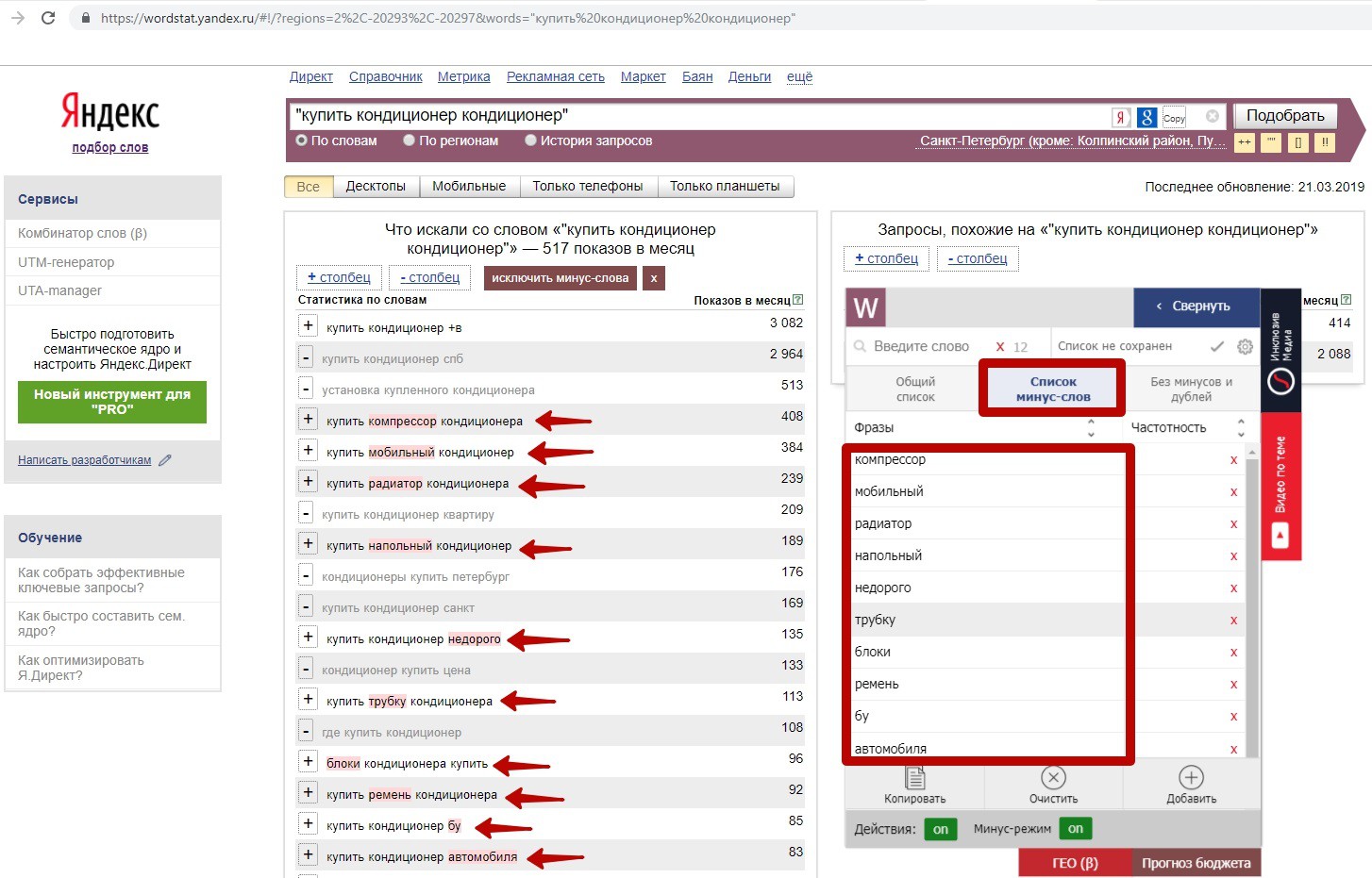Click the Copy icon in query box
The image size is (1372, 878).
(x=1174, y=117)
